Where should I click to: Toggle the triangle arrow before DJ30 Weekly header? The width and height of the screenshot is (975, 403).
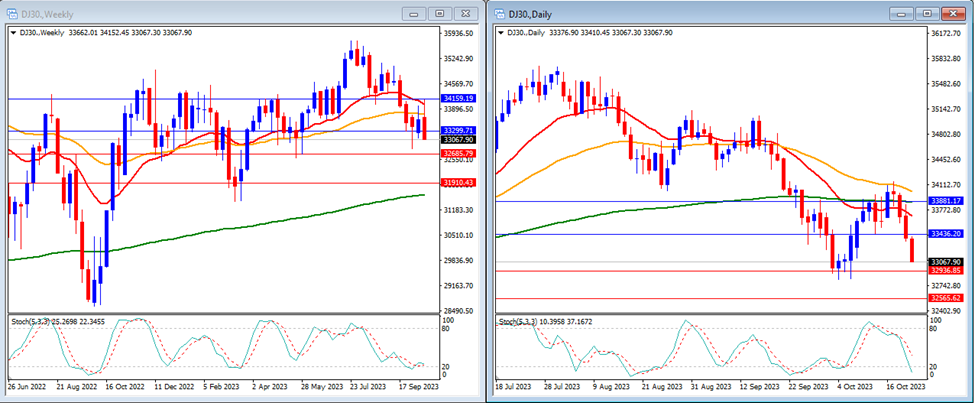pos(14,32)
